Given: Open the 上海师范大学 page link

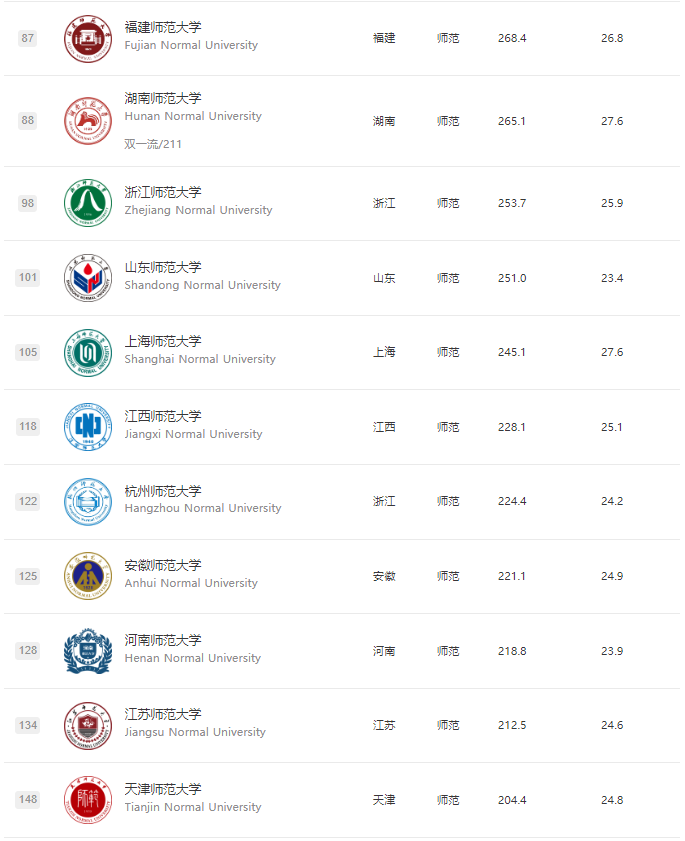Looking at the screenshot, I should [162, 341].
